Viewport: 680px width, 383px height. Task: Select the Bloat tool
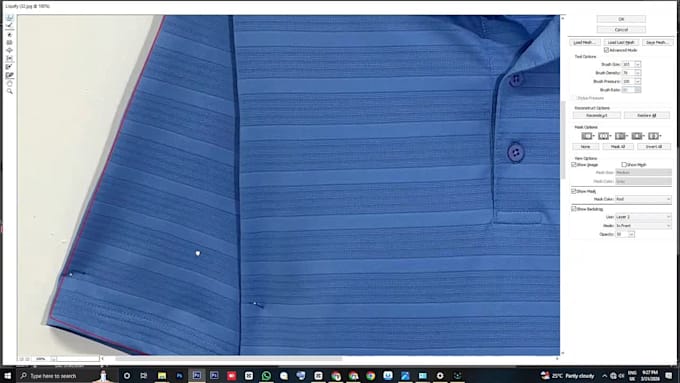pyautogui.click(x=10, y=50)
